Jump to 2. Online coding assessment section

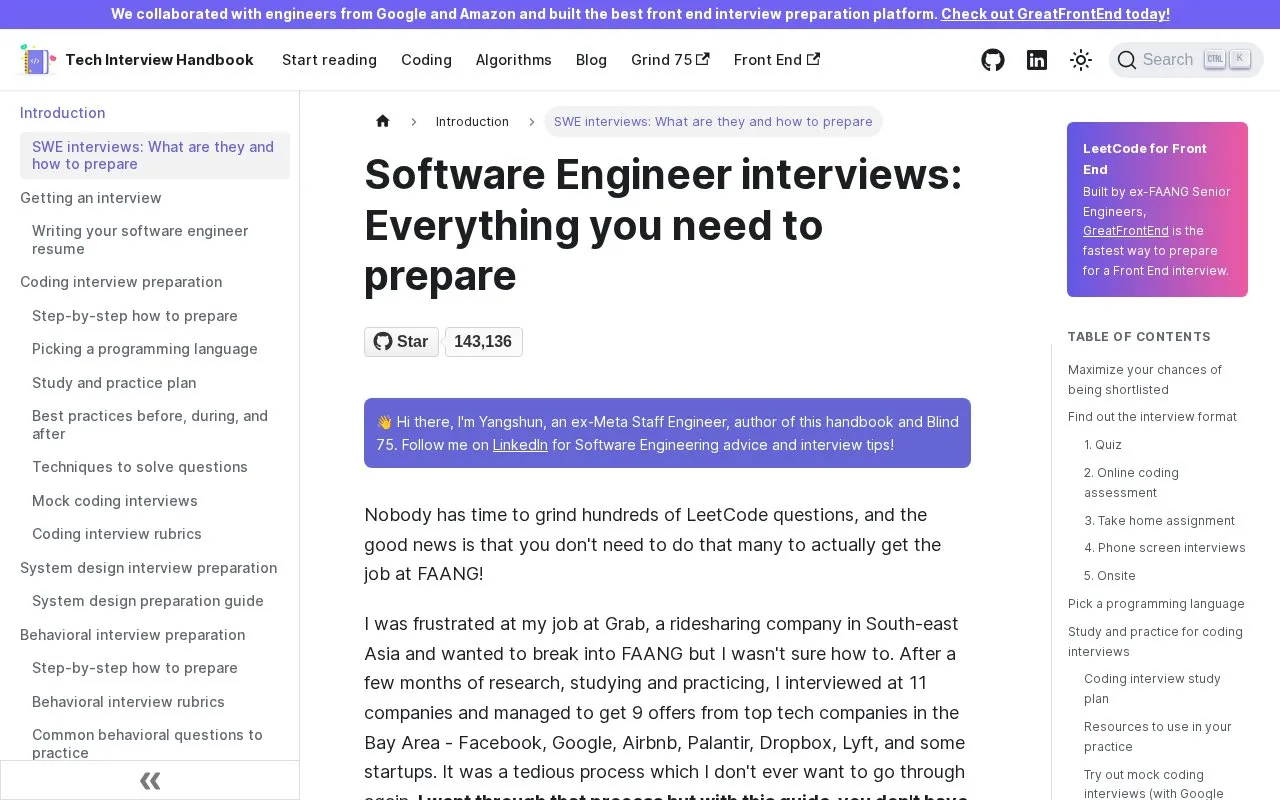coord(1131,483)
